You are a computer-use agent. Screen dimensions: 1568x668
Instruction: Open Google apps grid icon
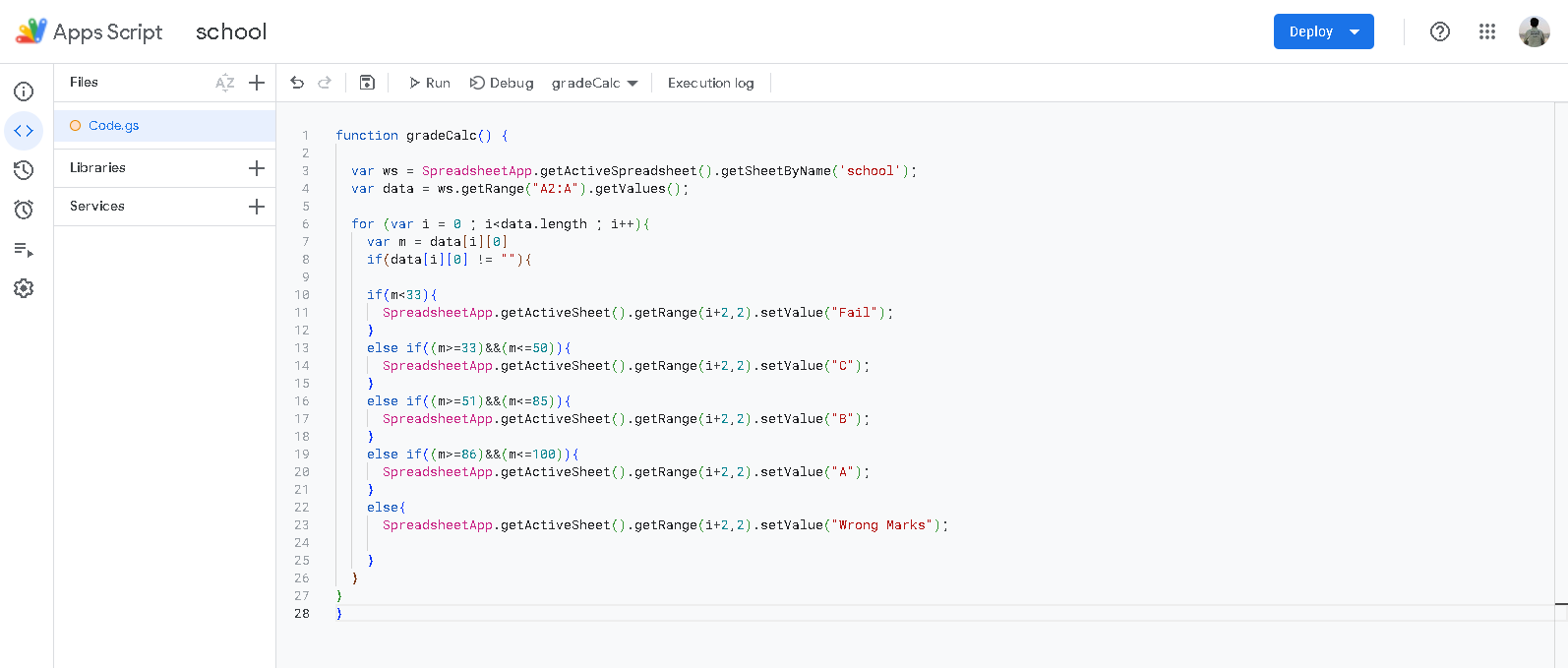pyautogui.click(x=1487, y=31)
